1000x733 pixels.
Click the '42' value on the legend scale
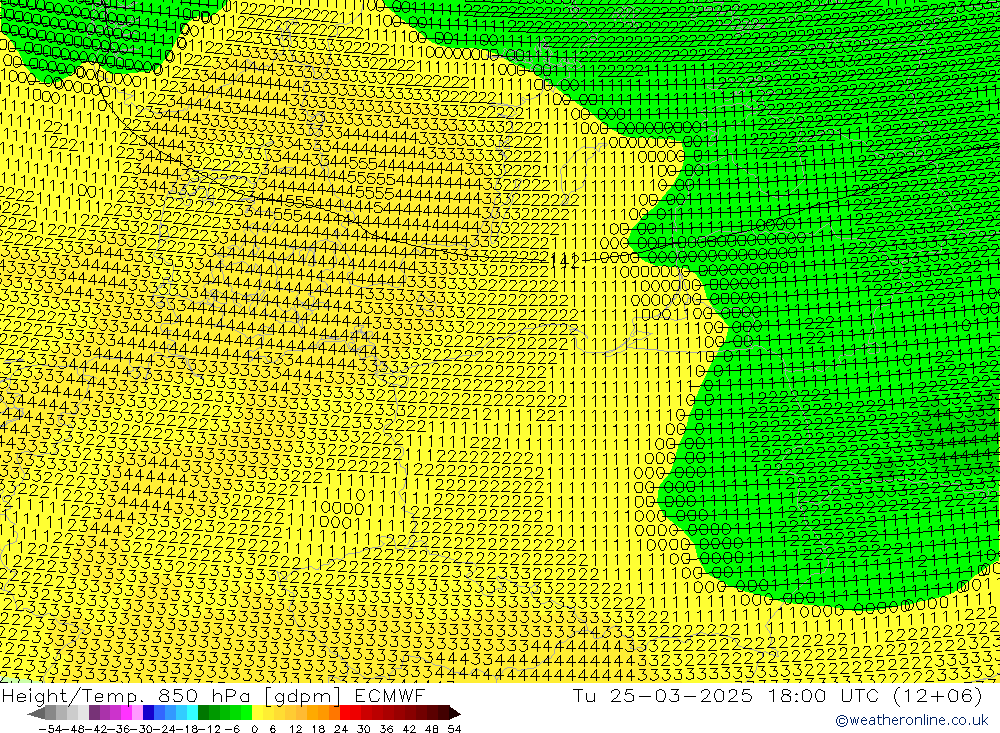[x=409, y=729]
